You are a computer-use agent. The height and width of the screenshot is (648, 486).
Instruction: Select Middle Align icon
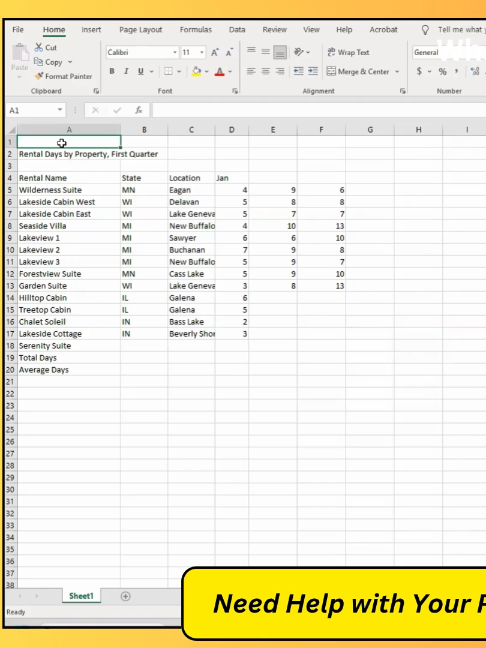coord(265,51)
